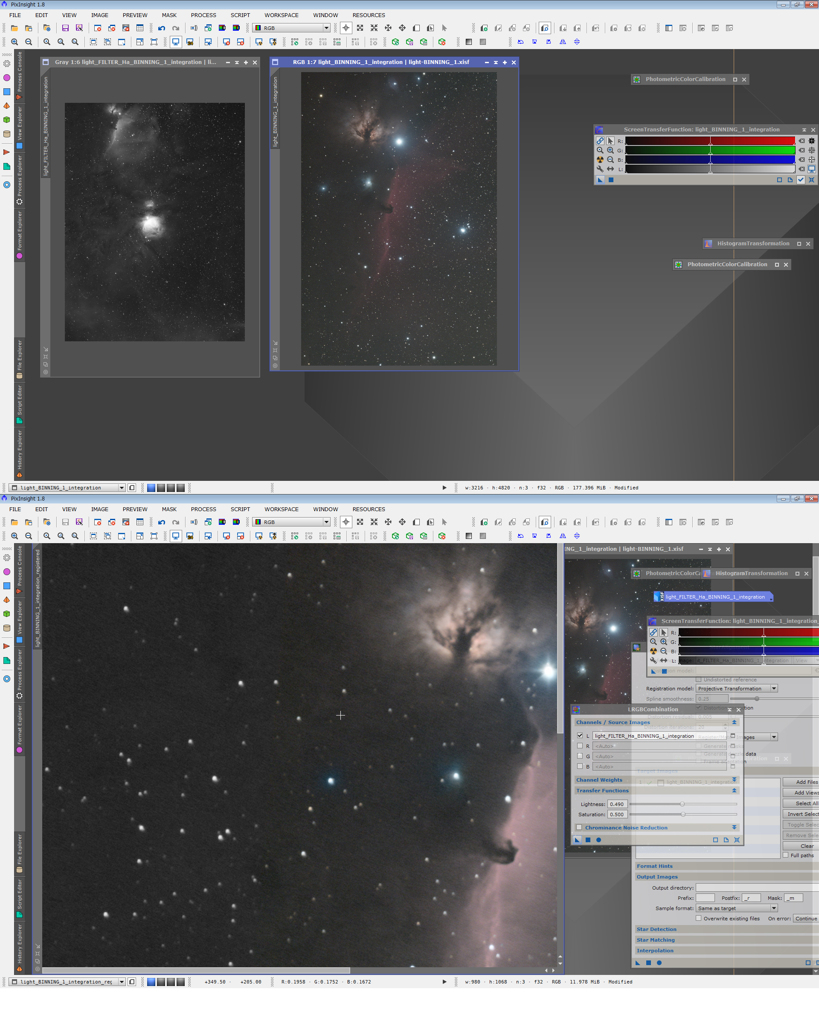
Task: Click Zoom Out magnifier in bottom window toolbar
Action: tap(29, 536)
